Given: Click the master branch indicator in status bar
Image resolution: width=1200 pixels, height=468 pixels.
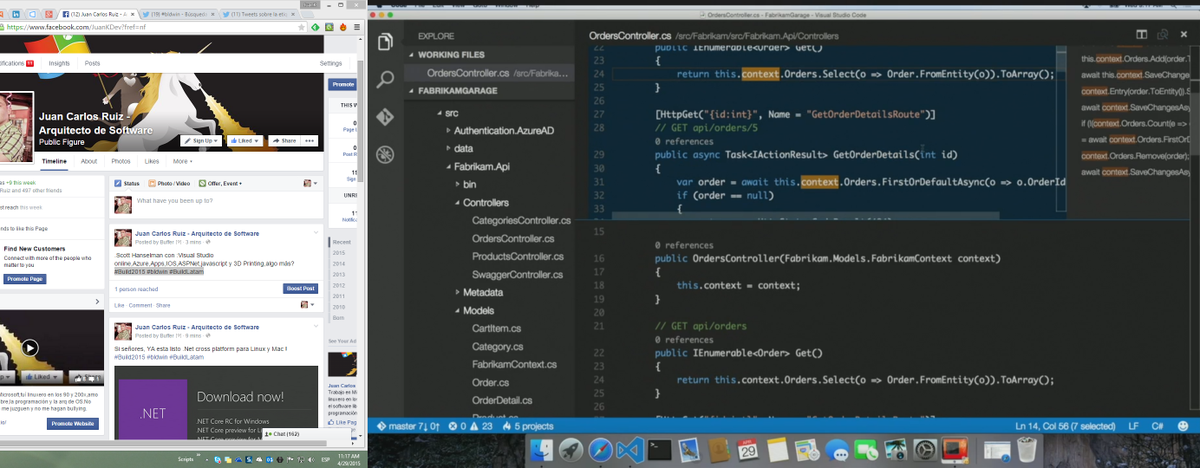Looking at the screenshot, I should (409, 427).
